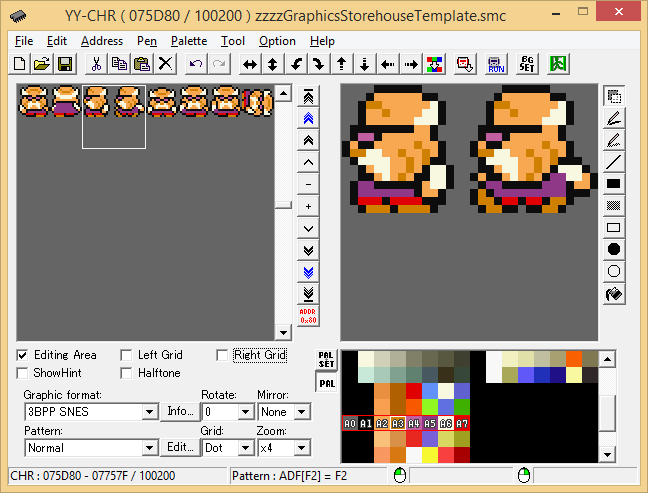Click the BG SET toolbar icon
Image resolution: width=648 pixels, height=493 pixels.
[x=527, y=64]
